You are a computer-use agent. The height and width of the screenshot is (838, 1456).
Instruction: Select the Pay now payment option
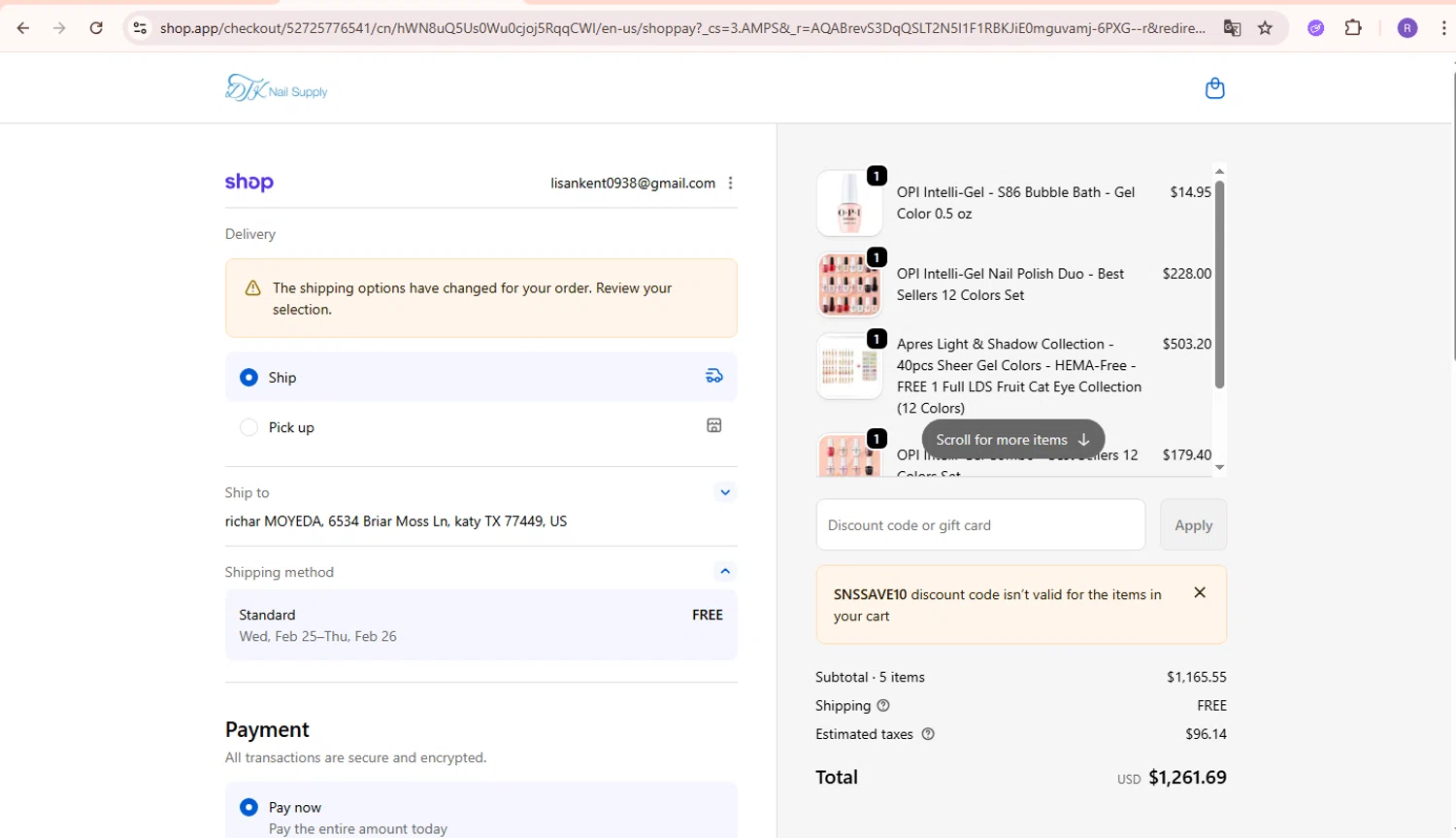(249, 807)
